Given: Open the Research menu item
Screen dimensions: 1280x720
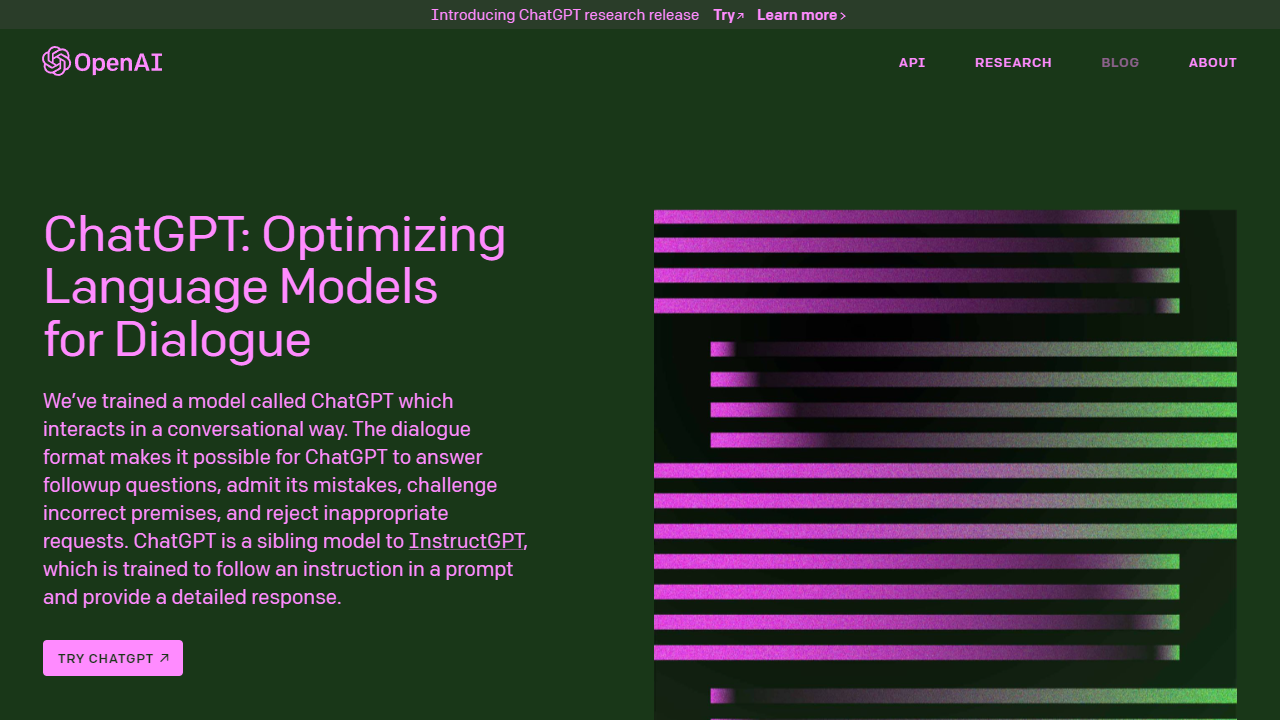Looking at the screenshot, I should (1013, 62).
